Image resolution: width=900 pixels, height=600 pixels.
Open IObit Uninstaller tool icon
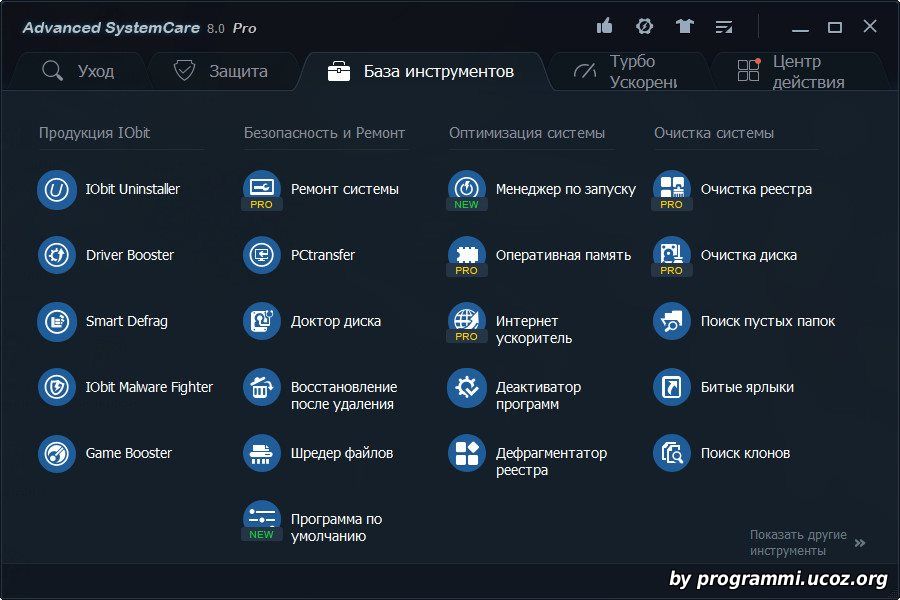[57, 189]
